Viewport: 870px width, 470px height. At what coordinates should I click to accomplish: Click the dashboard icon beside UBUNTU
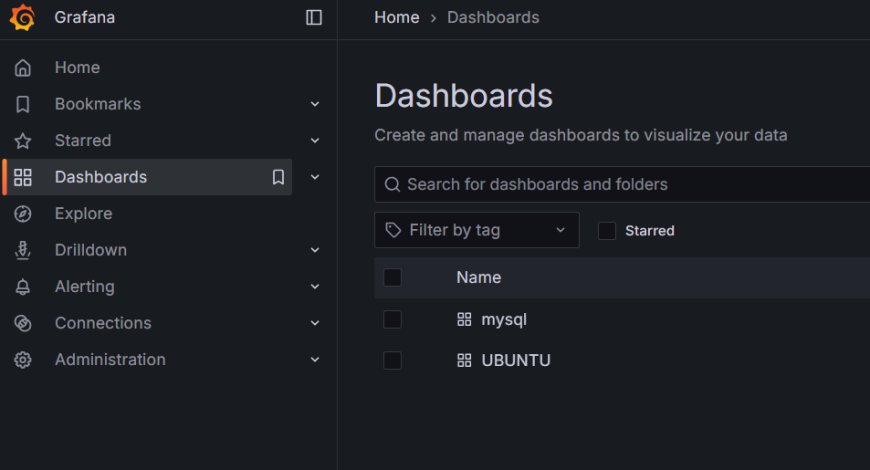tap(464, 361)
